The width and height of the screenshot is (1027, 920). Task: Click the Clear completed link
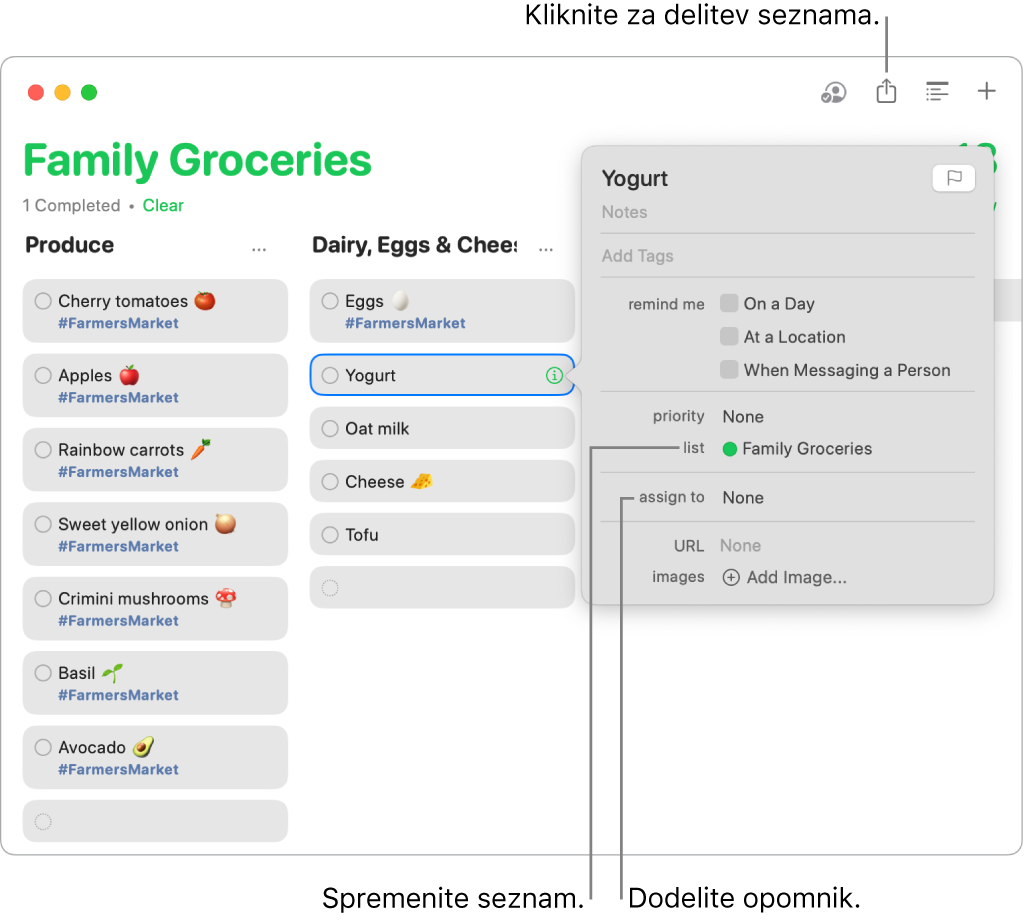[x=163, y=206]
